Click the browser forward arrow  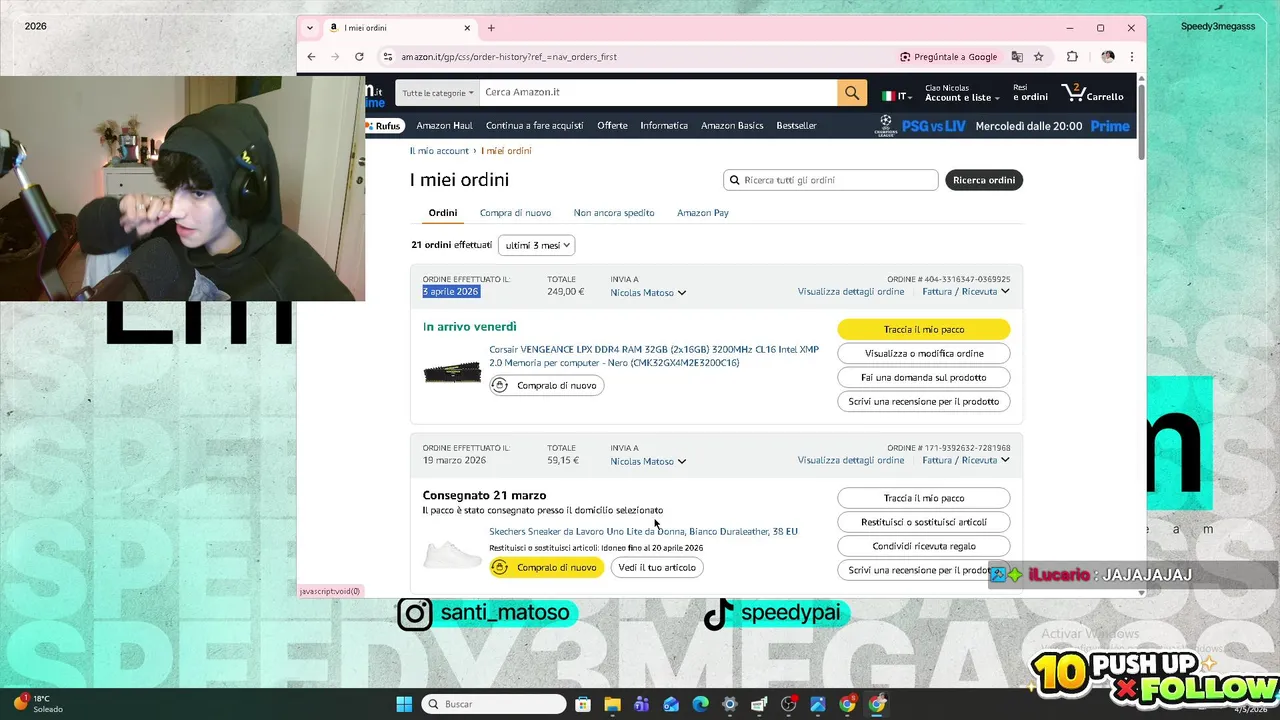click(x=335, y=57)
